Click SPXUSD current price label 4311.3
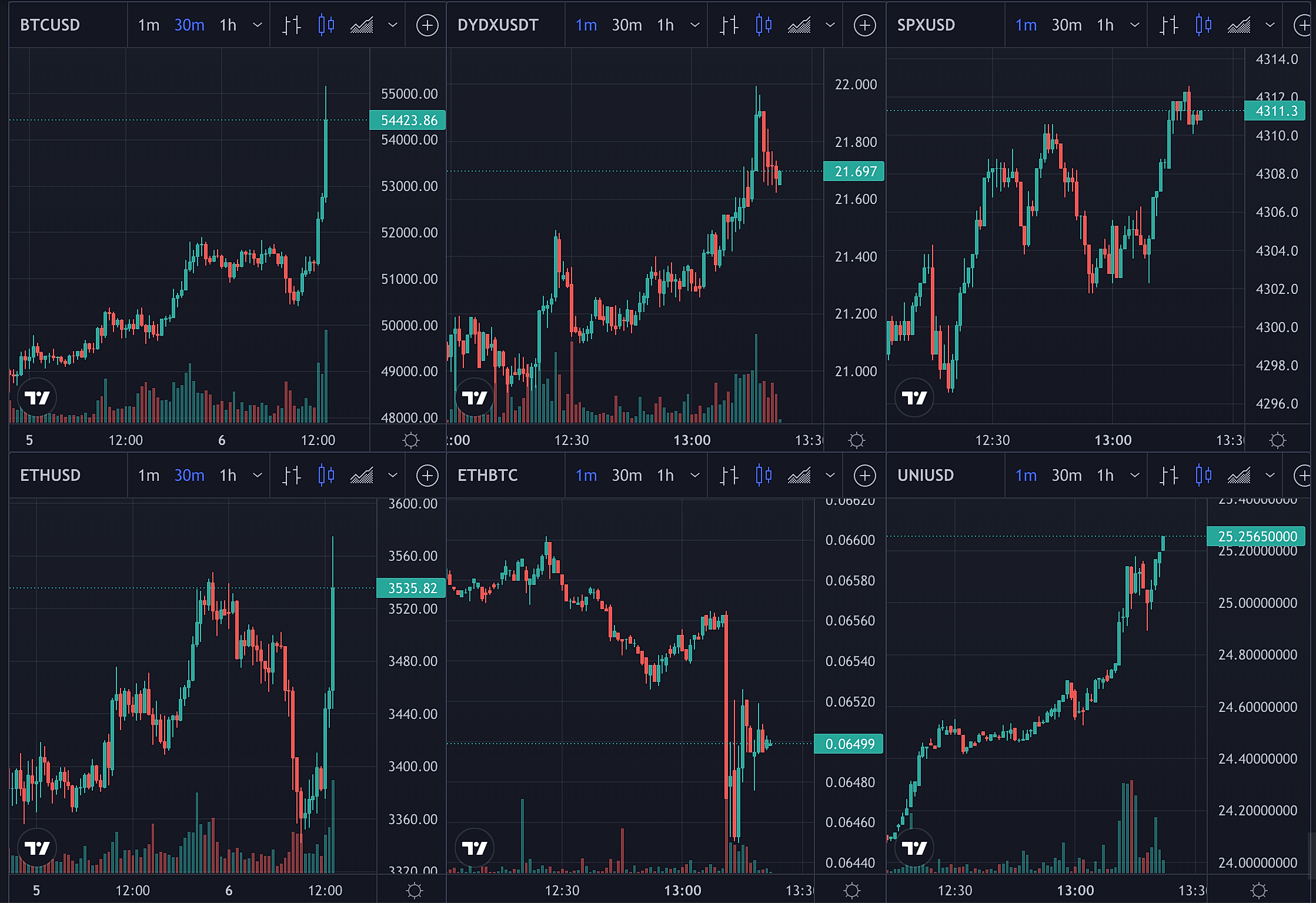1316x903 pixels. [1275, 111]
